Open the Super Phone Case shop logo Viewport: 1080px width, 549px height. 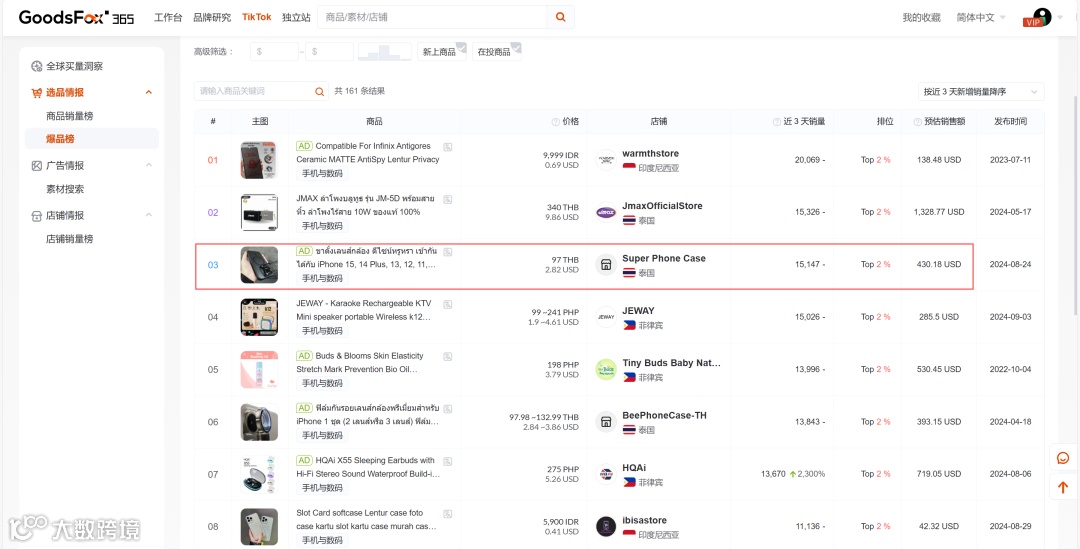tap(605, 265)
